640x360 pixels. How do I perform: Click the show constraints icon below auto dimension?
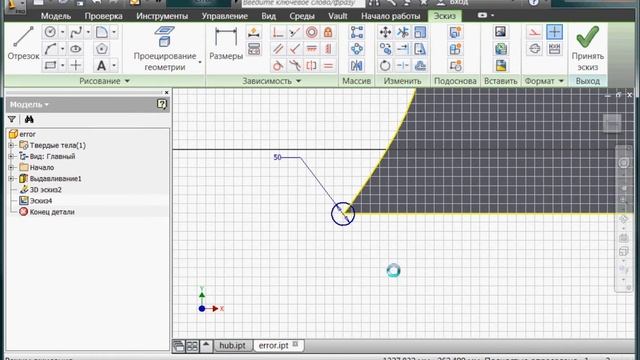(254, 49)
